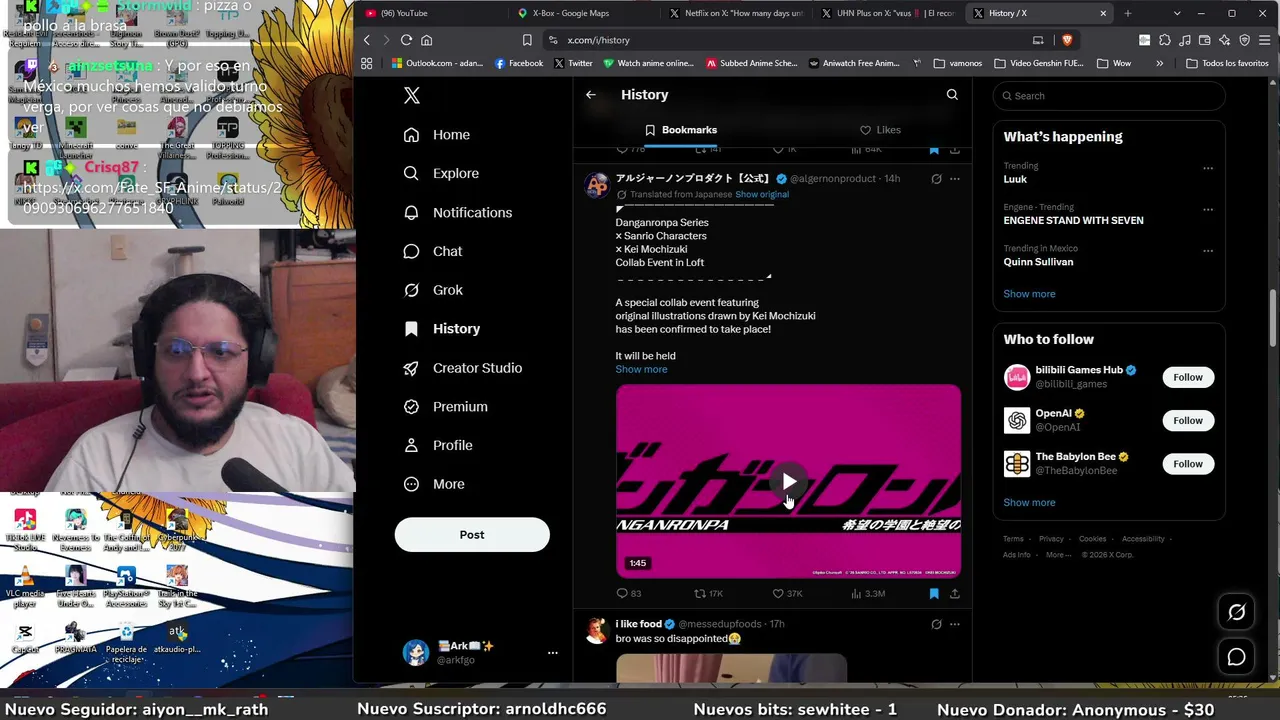Open ENGENE STAND WITH SEVEN trend
The height and width of the screenshot is (720, 1280).
1074,220
